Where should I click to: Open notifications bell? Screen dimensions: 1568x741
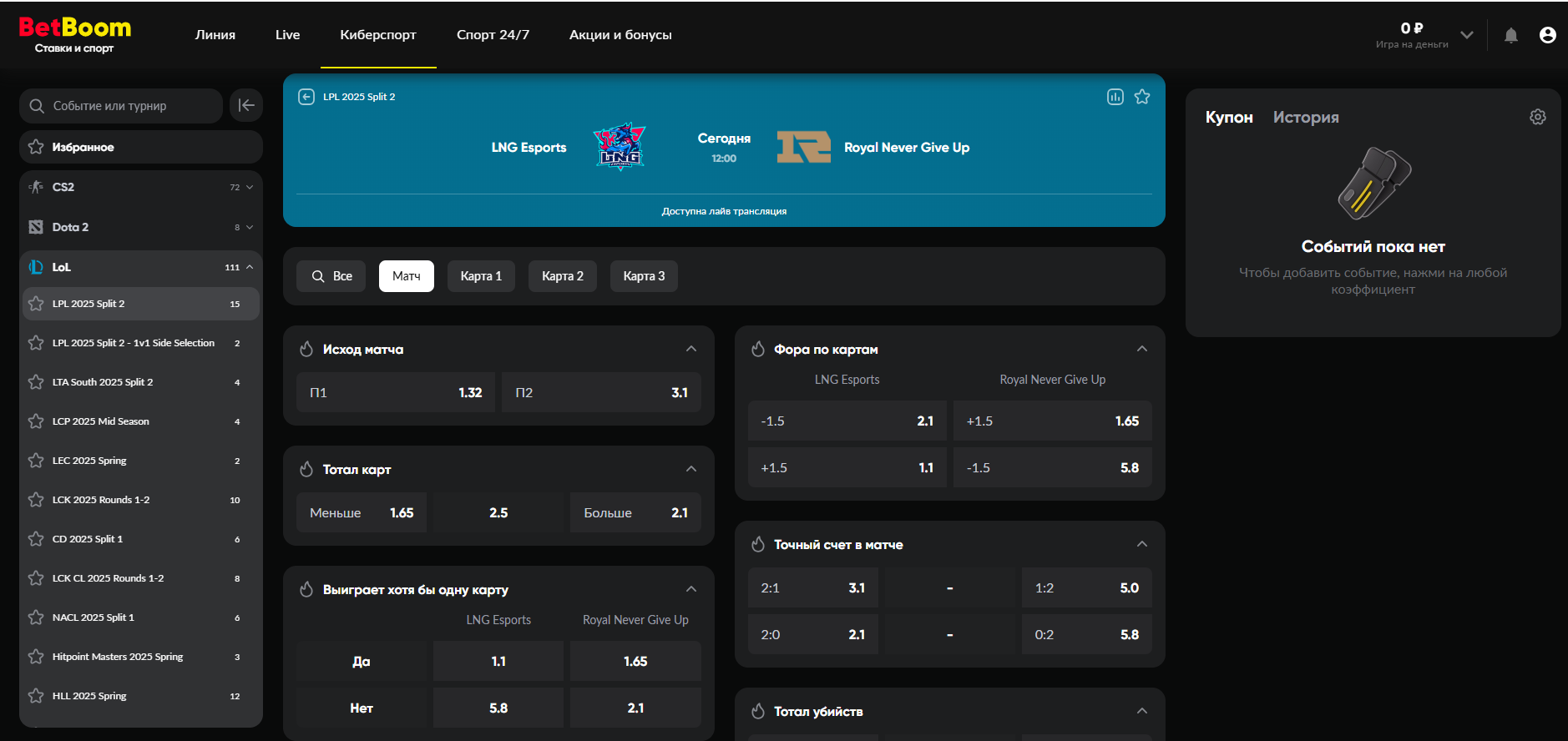tap(1510, 35)
